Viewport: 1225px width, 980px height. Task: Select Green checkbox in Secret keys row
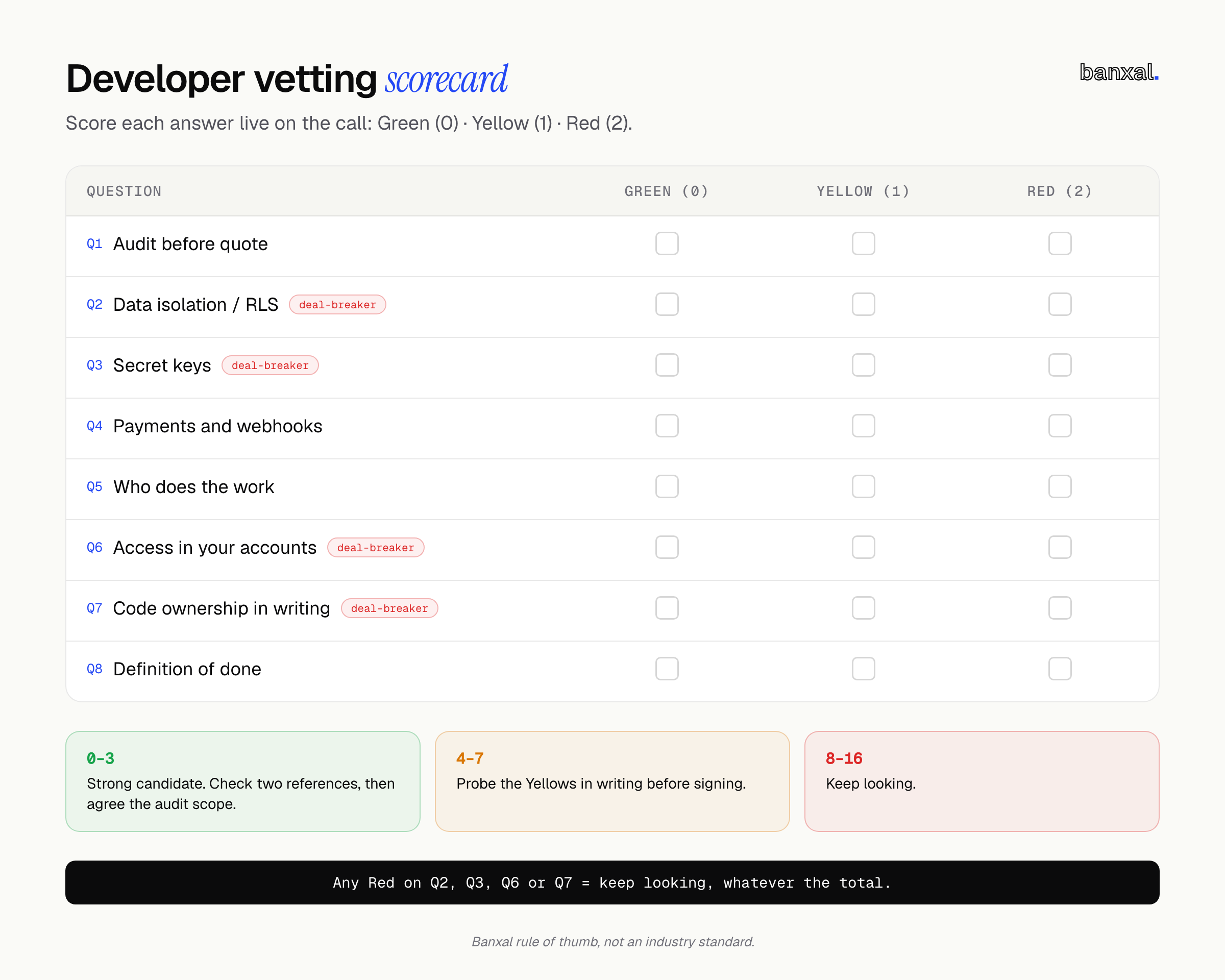click(667, 365)
